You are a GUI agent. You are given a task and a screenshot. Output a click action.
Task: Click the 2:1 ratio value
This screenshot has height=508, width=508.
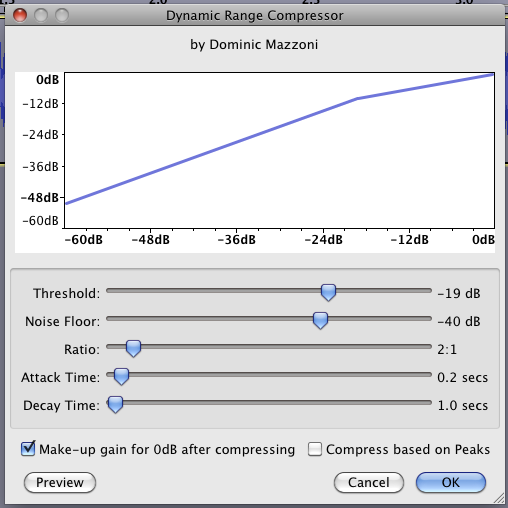point(447,350)
